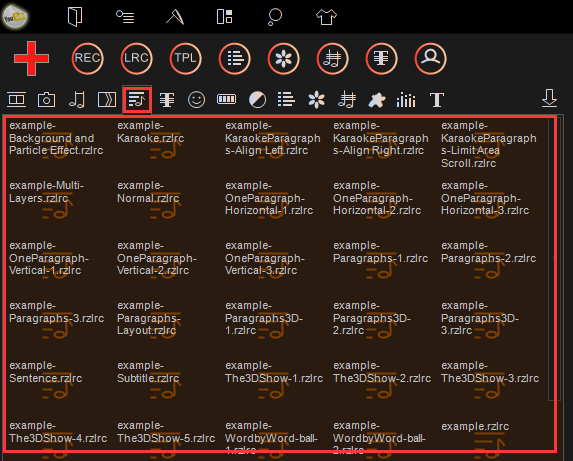Select example-Karaoke.rzlrc file

pyautogui.click(x=151, y=139)
